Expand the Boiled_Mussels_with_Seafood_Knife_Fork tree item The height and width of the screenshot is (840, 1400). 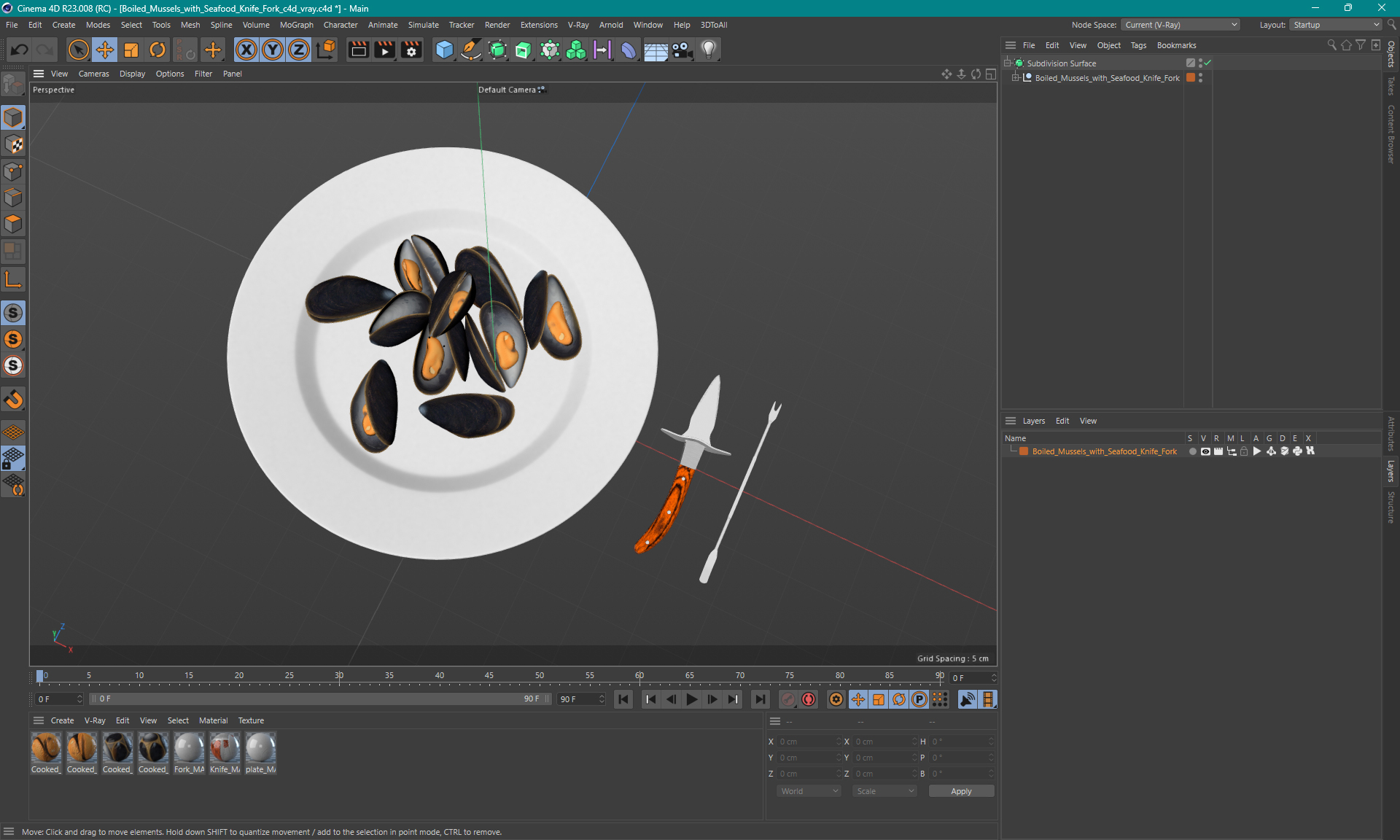1022,78
